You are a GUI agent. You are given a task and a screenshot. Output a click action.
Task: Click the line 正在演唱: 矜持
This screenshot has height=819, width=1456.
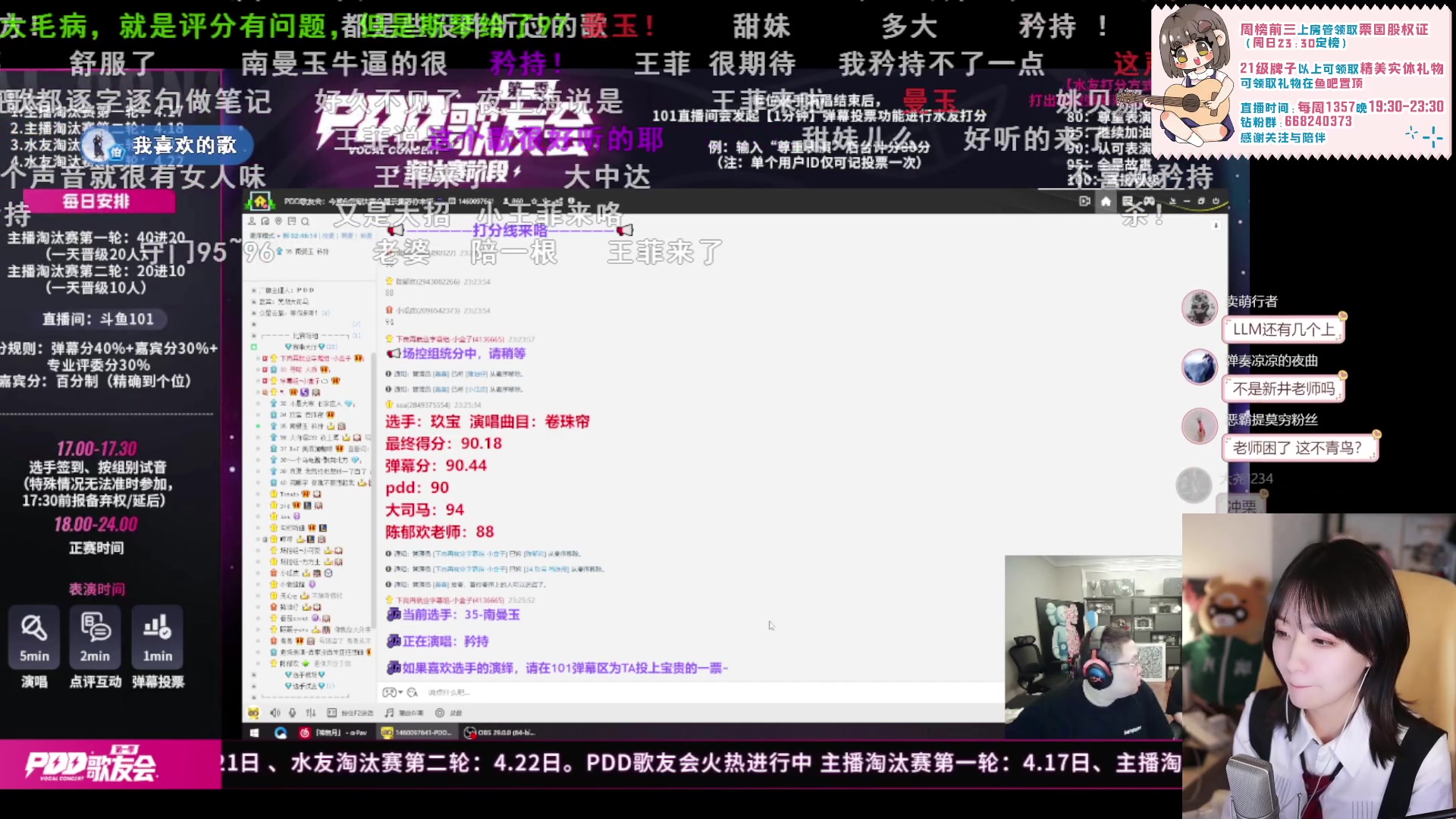click(446, 642)
